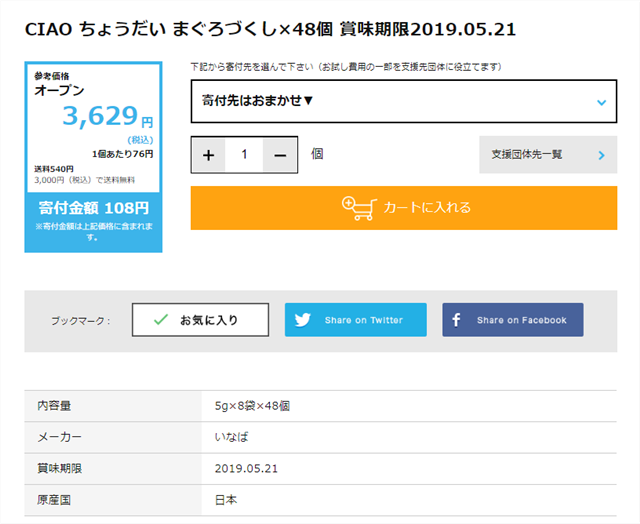Image resolution: width=640 pixels, height=524 pixels.
Task: Click the 賞味期限 label in the table
Action: [60, 468]
